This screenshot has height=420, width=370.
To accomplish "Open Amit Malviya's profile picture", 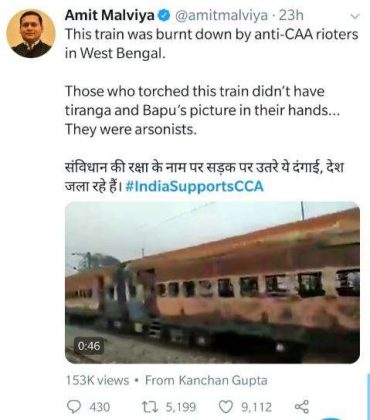I will (x=31, y=33).
